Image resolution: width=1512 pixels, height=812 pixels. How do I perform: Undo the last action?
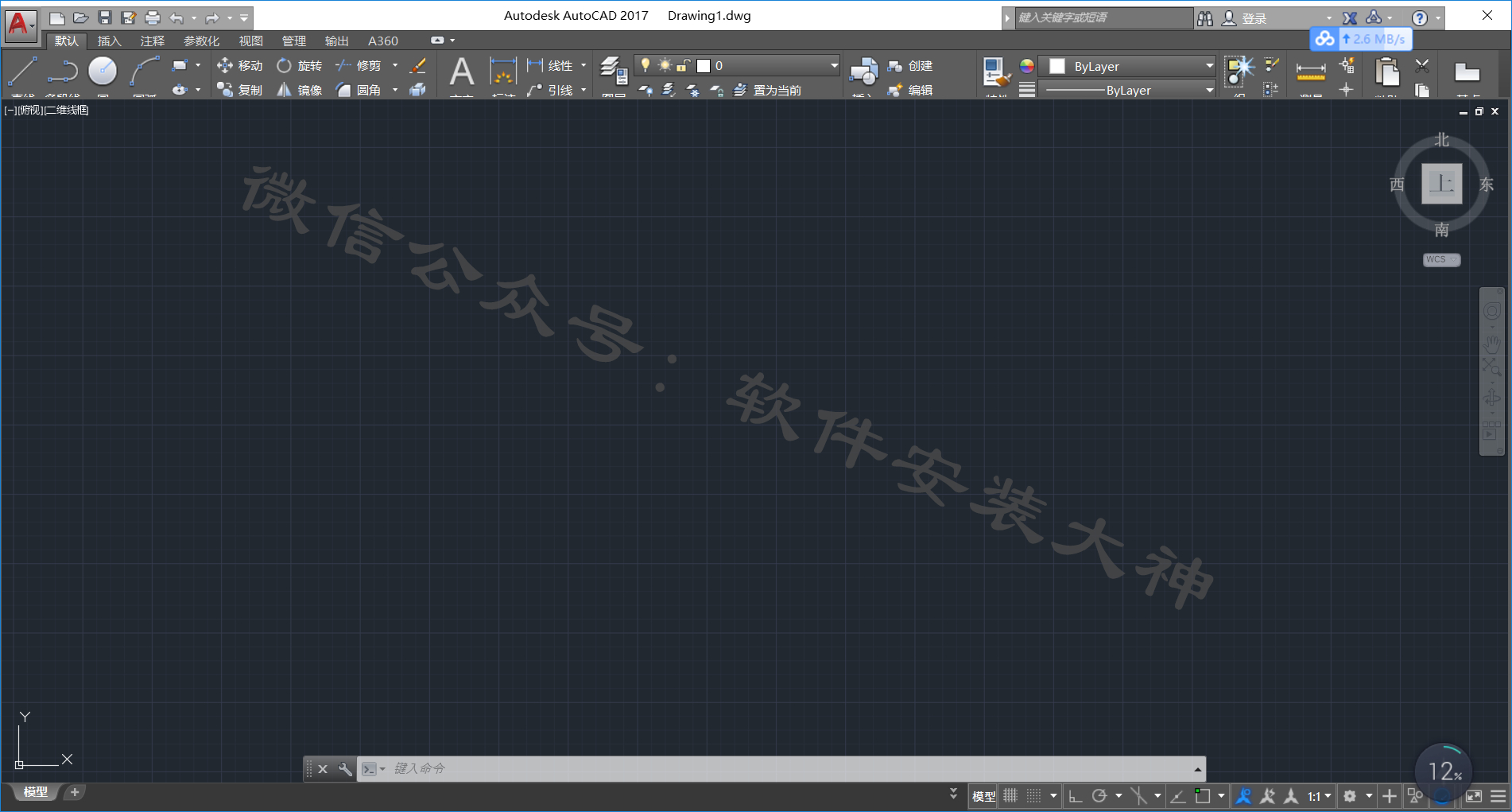[176, 17]
